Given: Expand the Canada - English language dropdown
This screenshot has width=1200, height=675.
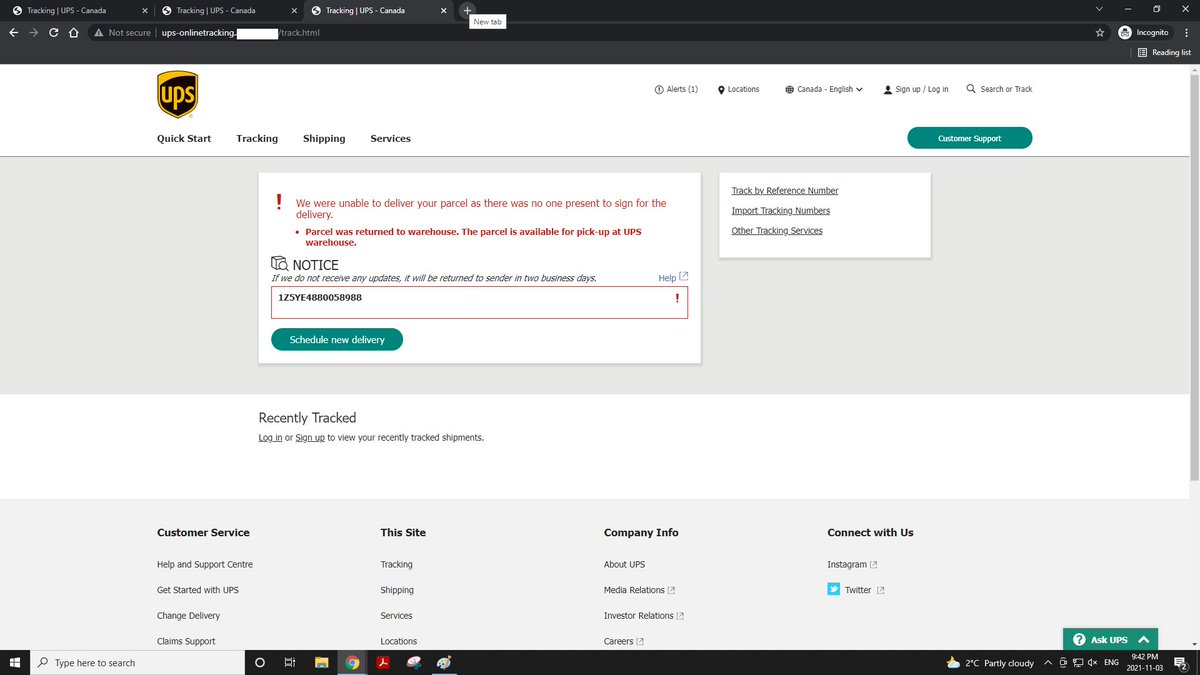Looking at the screenshot, I should pyautogui.click(x=824, y=89).
